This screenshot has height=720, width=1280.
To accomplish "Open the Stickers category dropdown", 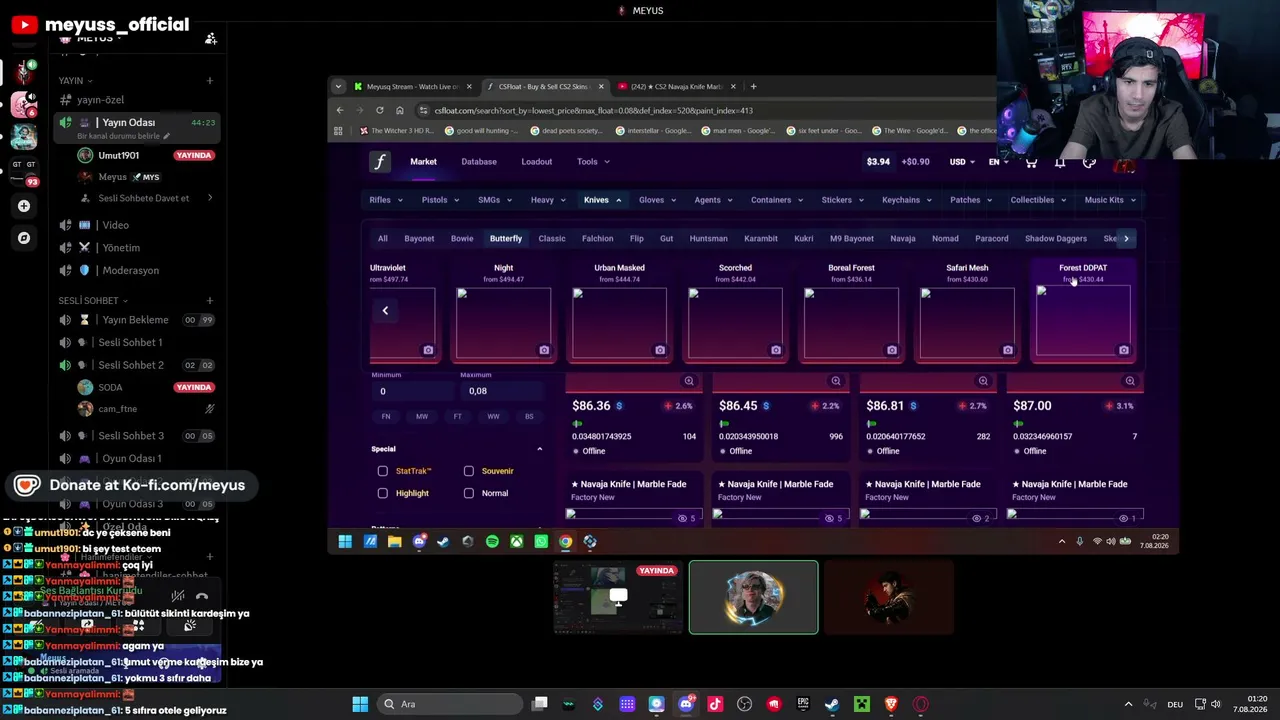I will pyautogui.click(x=843, y=200).
